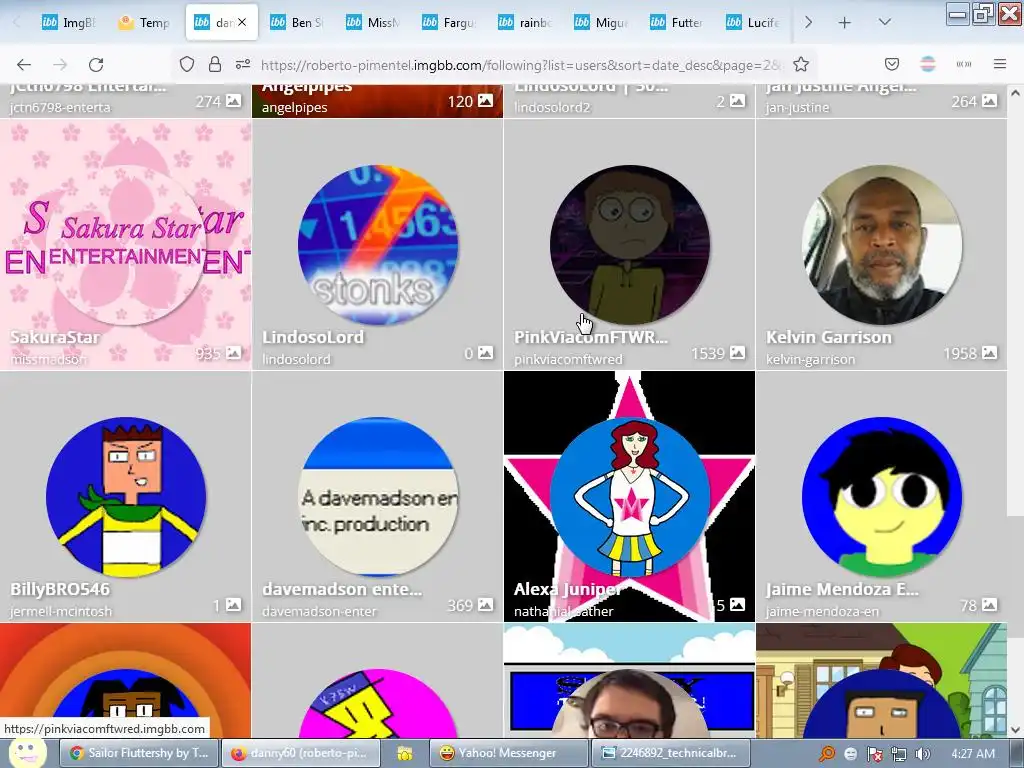Click scrollbar down arrow
The width and height of the screenshot is (1024, 768).
point(1015,729)
